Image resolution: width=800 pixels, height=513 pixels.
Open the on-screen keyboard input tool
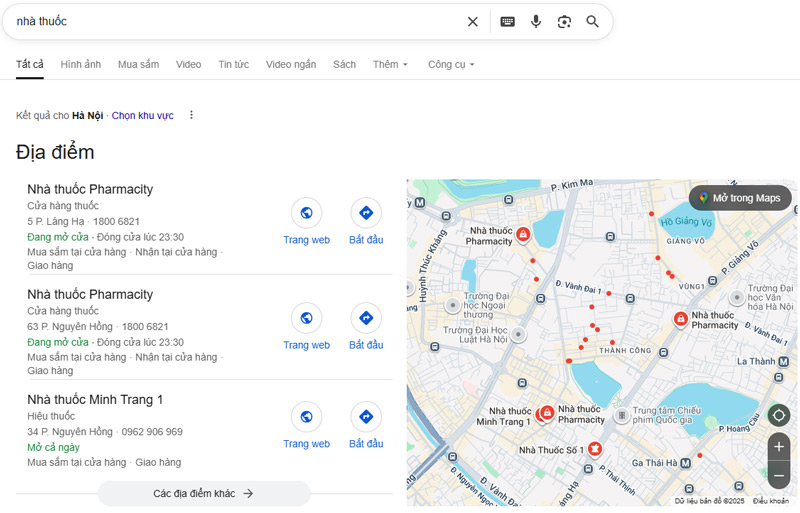[x=507, y=21]
